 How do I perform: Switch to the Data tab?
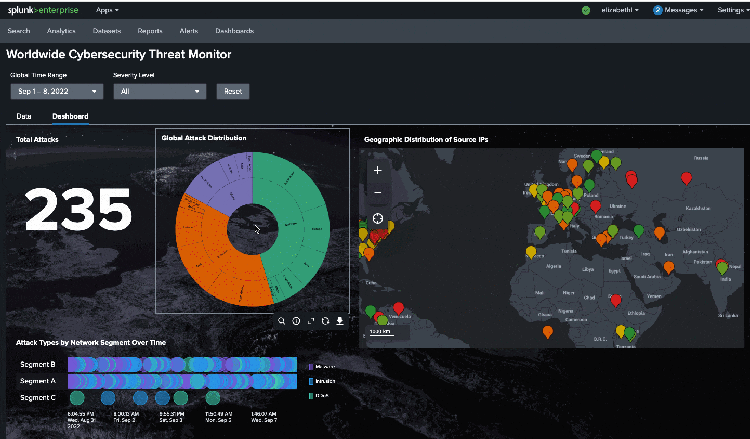(x=24, y=117)
